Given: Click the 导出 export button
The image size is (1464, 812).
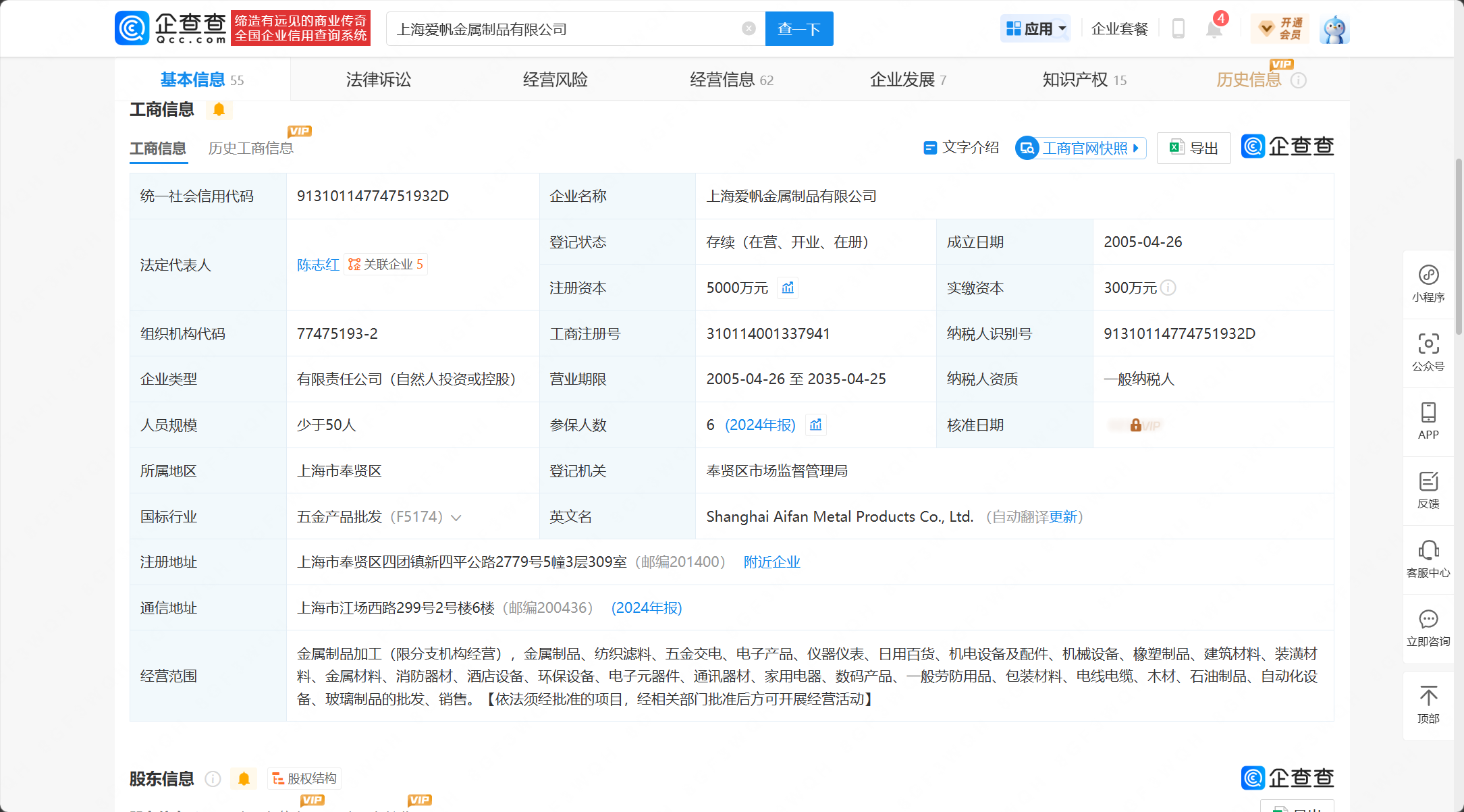Looking at the screenshot, I should (1193, 148).
